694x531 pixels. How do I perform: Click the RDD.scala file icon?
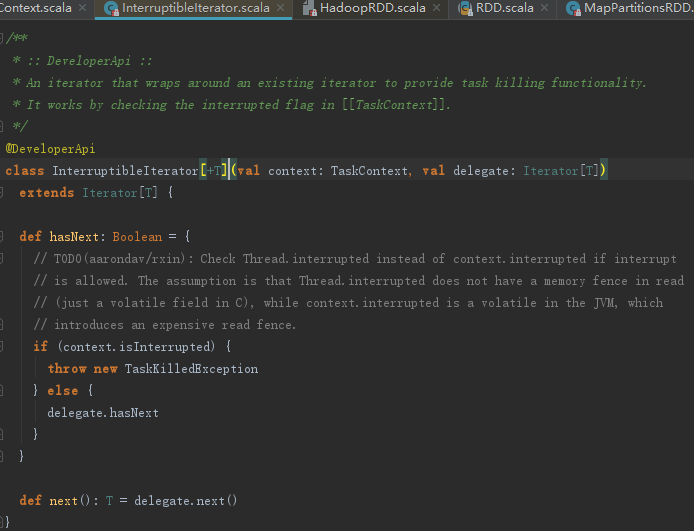click(465, 8)
